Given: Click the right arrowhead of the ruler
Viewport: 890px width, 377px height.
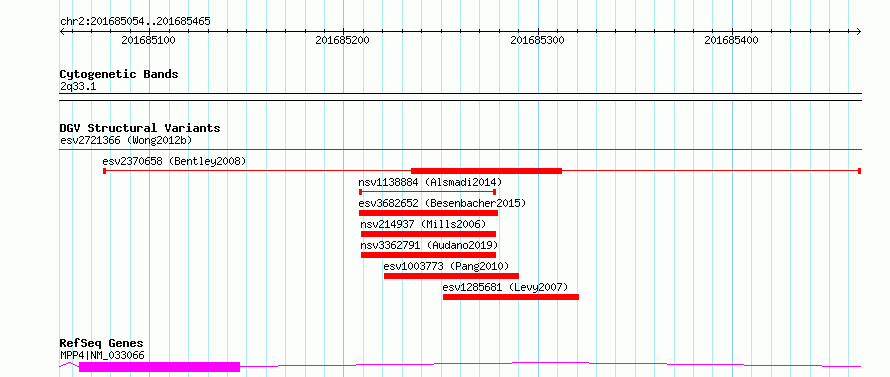Looking at the screenshot, I should [x=859, y=31].
